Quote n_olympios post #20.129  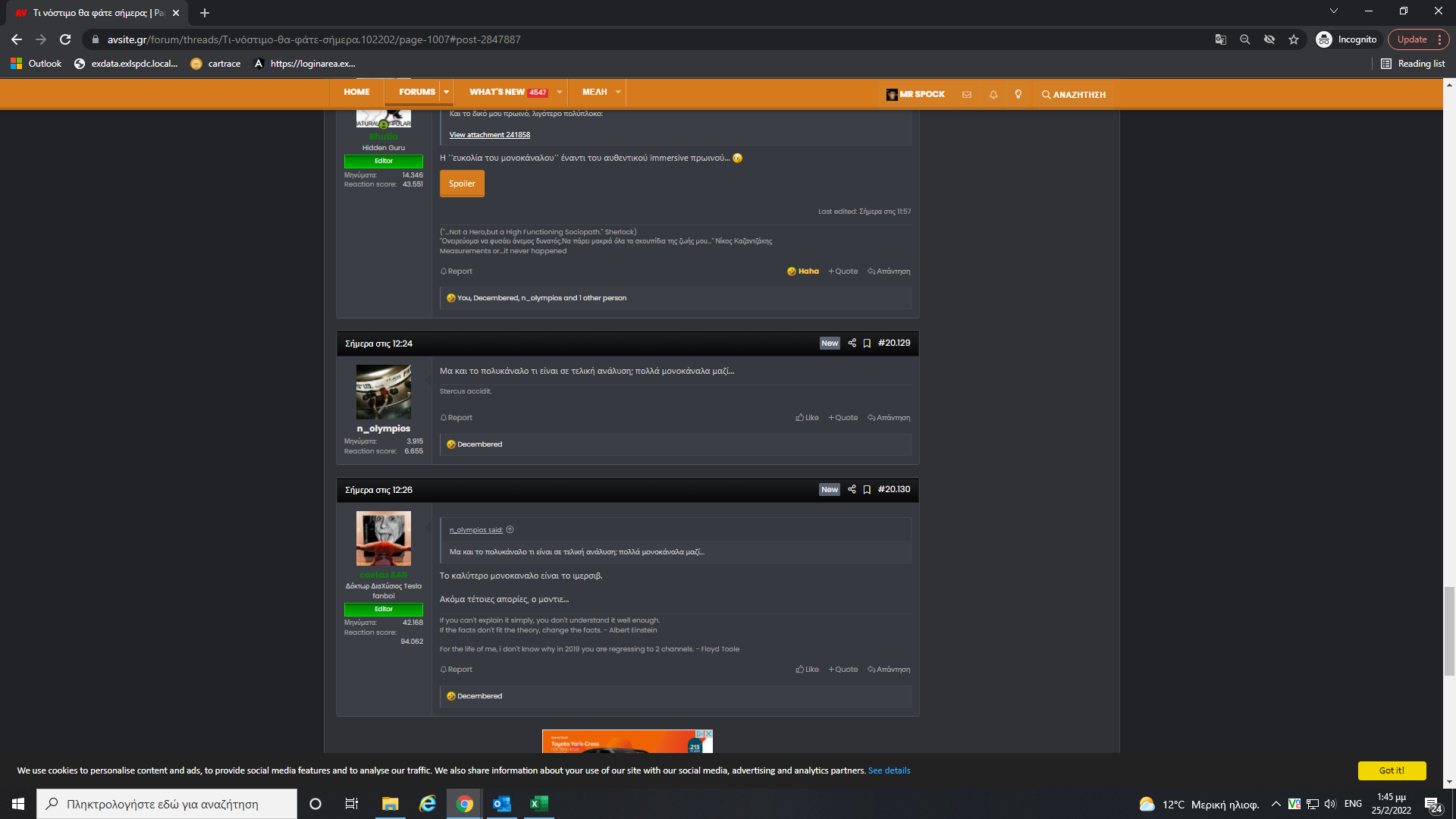(x=843, y=418)
